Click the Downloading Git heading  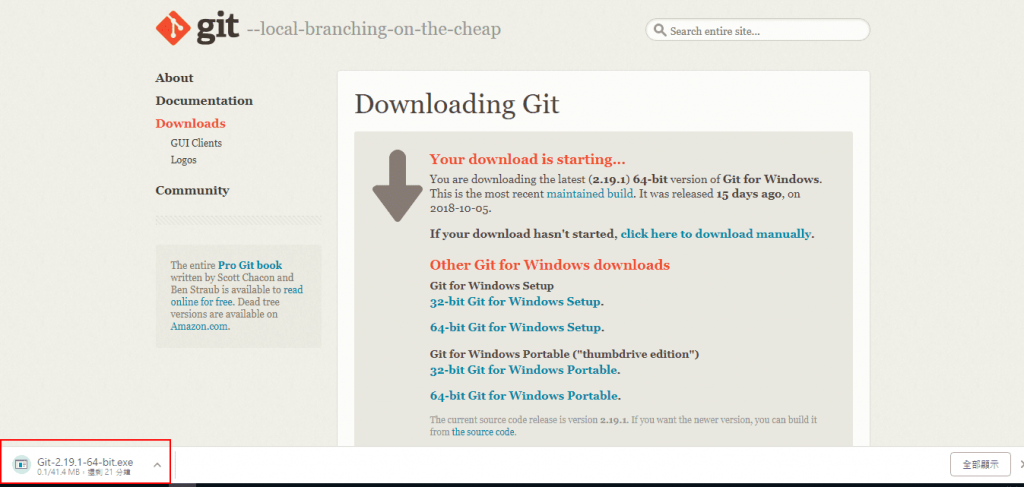457,104
